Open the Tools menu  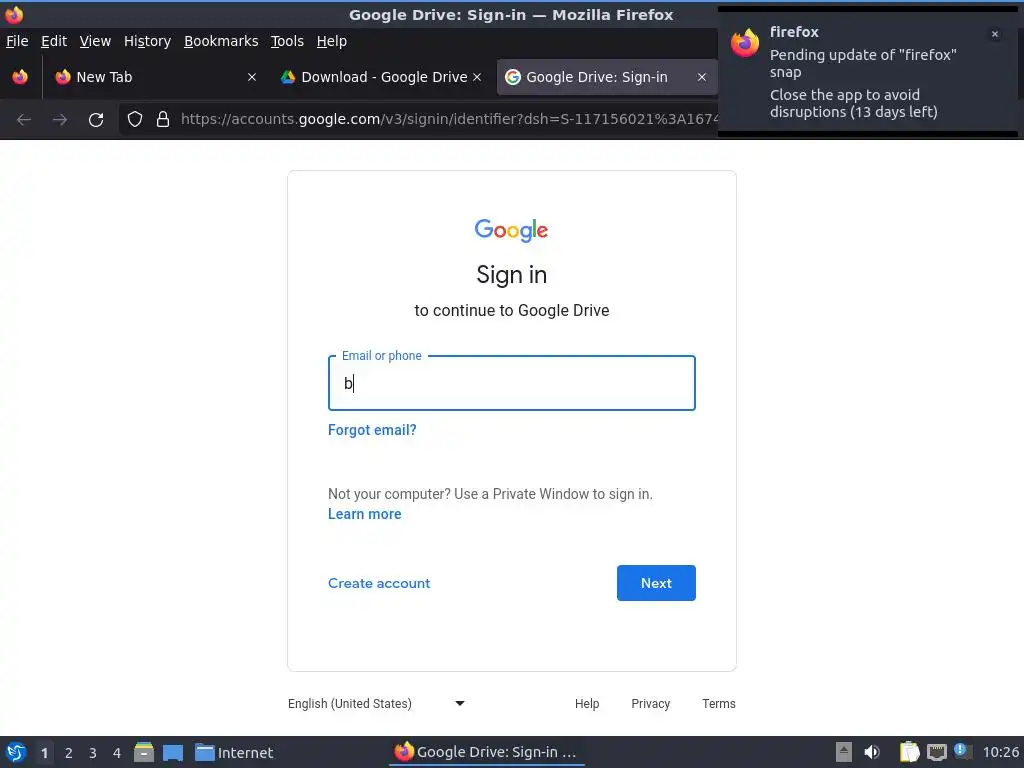[287, 41]
